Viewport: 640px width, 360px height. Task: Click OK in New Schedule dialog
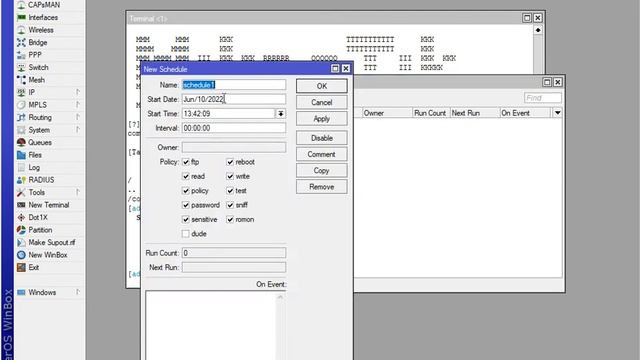(322, 86)
